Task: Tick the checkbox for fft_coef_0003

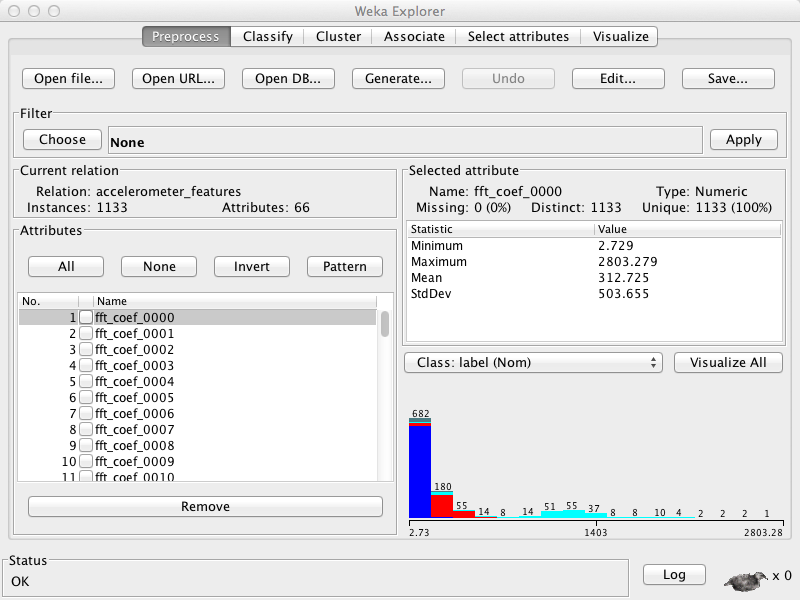Action: pos(86,365)
